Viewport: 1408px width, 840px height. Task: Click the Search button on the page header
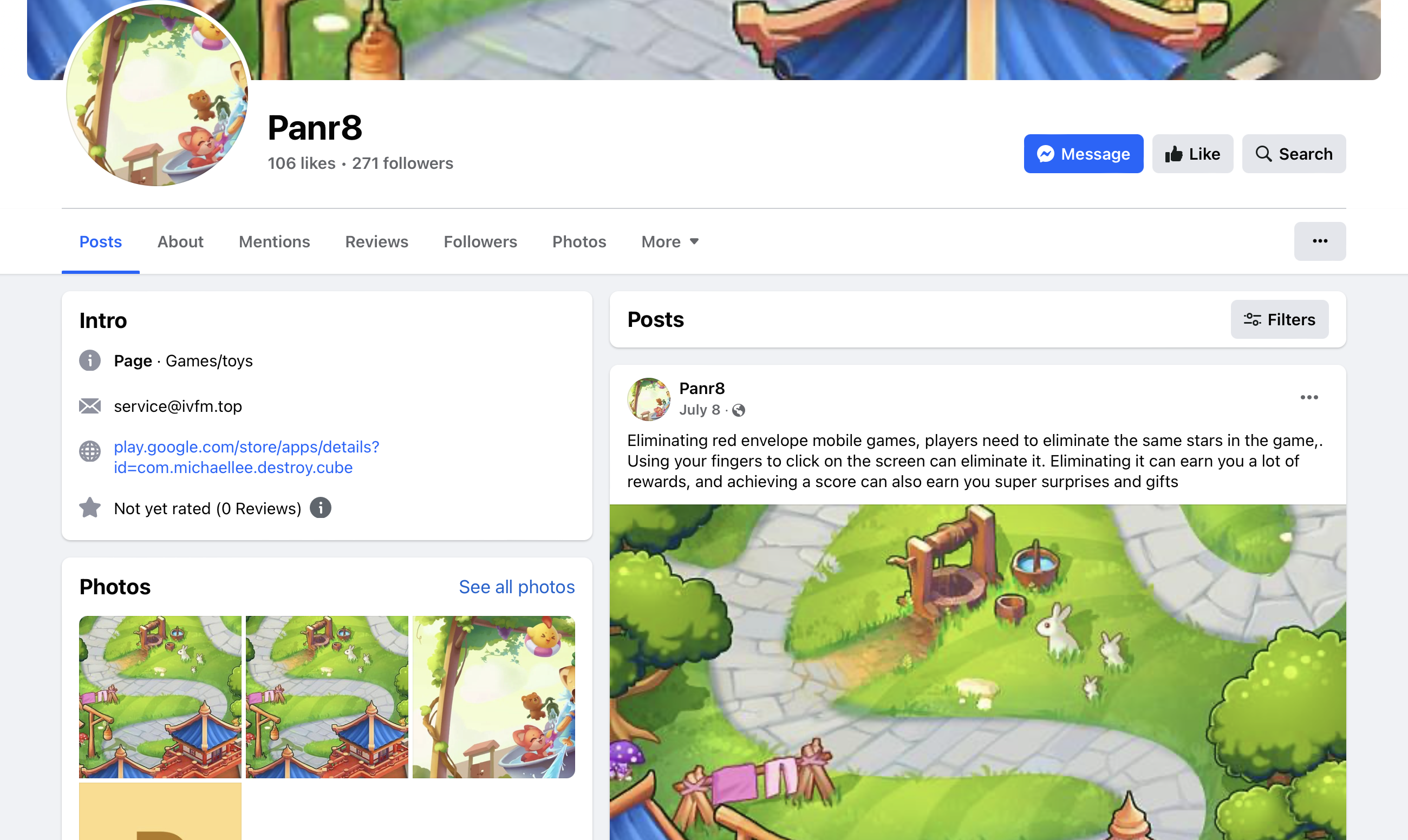[1294, 153]
